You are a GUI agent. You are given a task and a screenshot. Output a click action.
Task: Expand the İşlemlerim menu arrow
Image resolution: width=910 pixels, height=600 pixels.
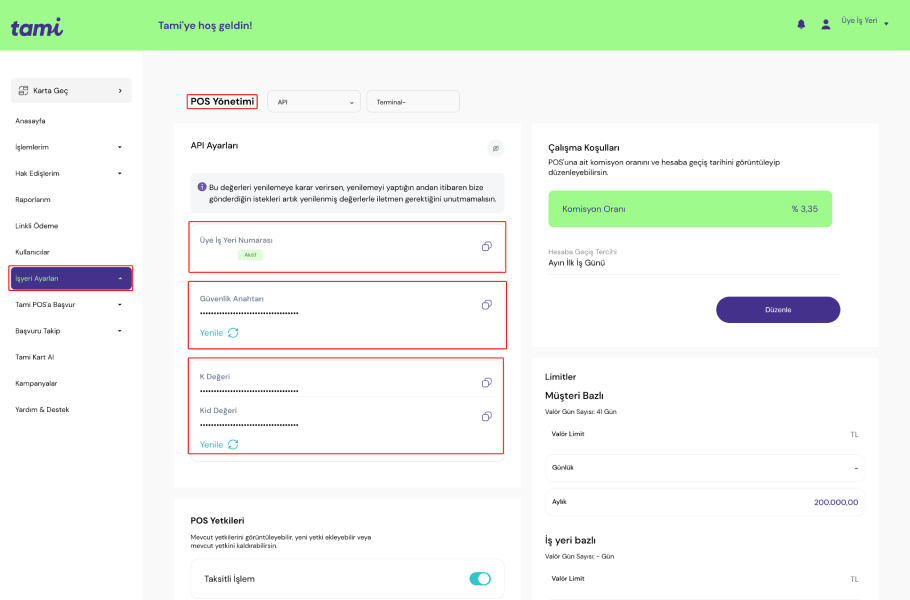[x=120, y=147]
